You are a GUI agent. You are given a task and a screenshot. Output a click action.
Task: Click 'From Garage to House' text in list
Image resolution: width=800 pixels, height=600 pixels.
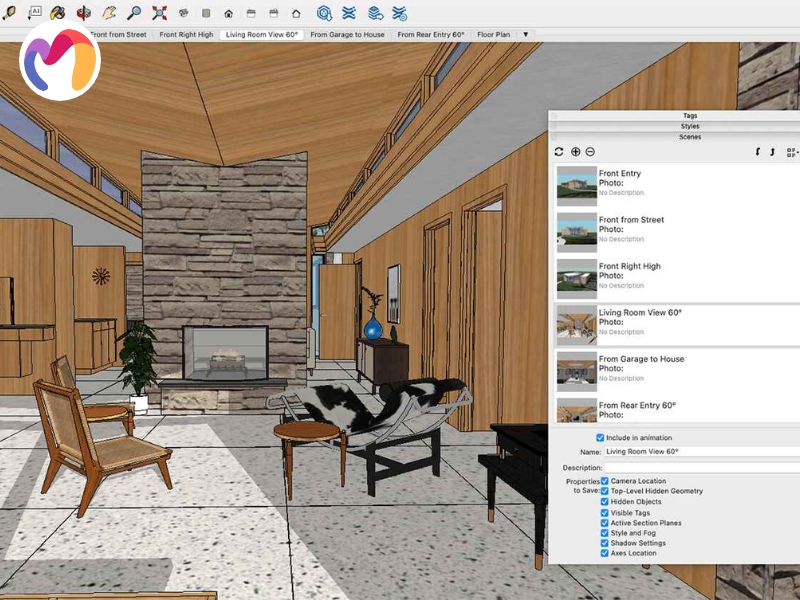pyautogui.click(x=641, y=359)
